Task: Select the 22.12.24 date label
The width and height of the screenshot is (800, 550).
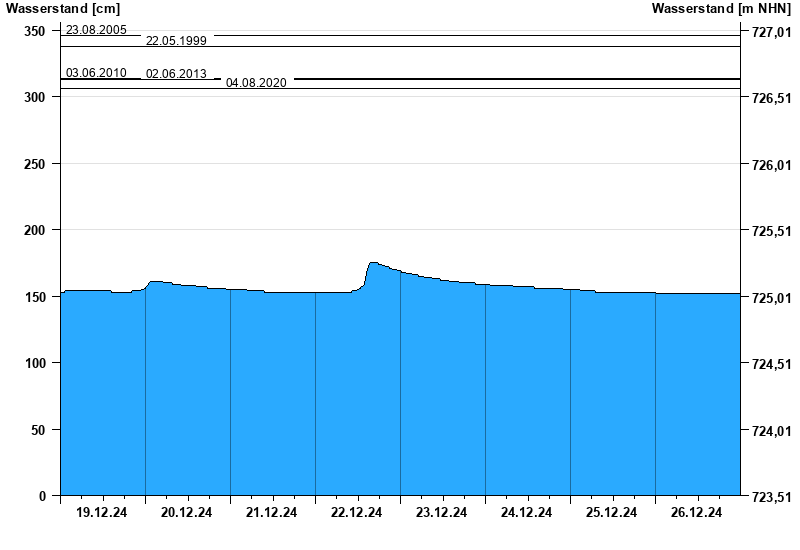Action: click(357, 513)
